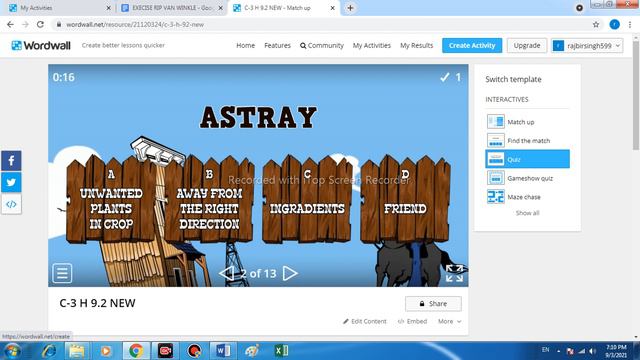Click Chrome icon in taskbar

[x=136, y=351]
